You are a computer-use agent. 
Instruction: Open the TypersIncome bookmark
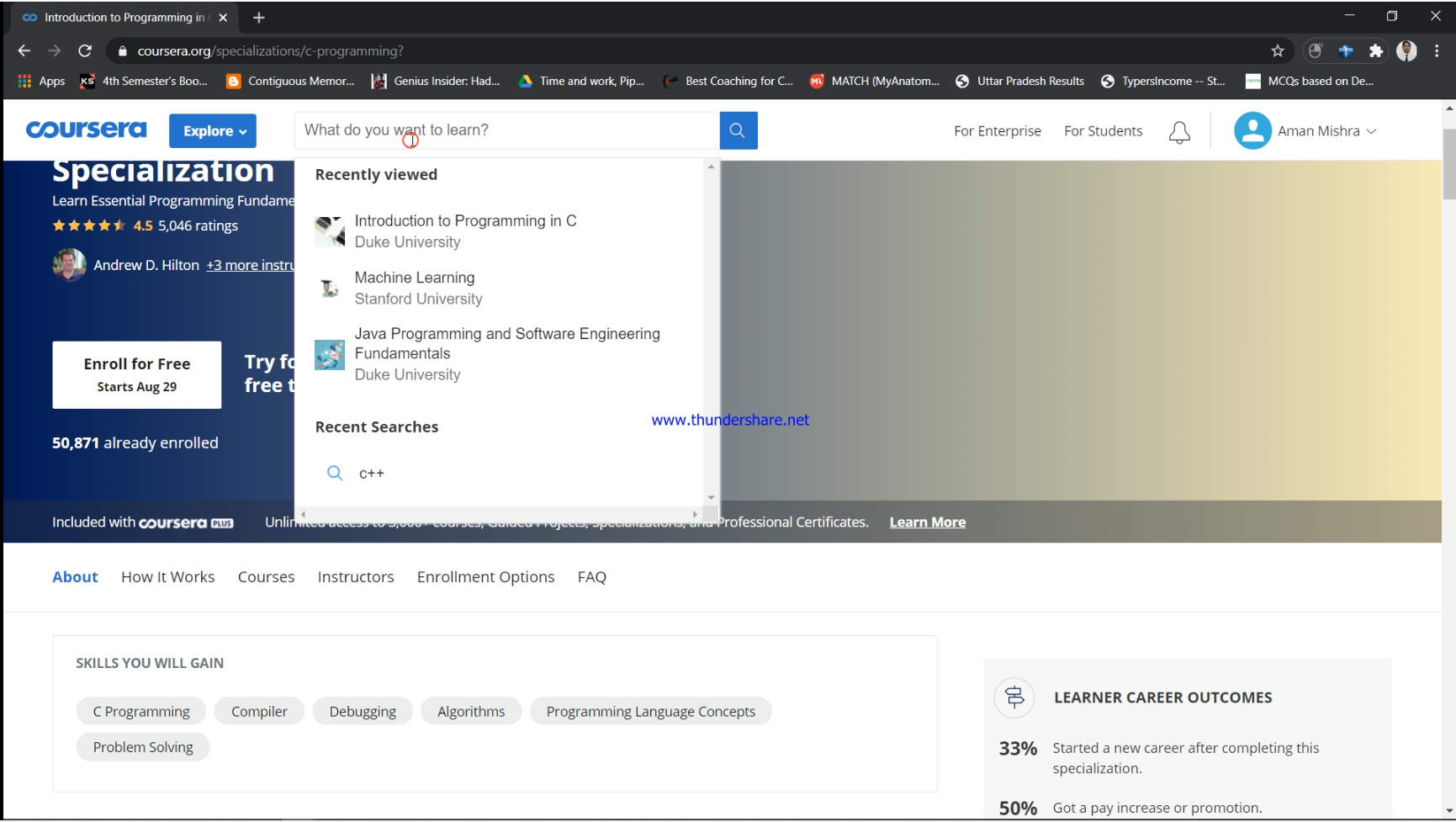point(1163,81)
